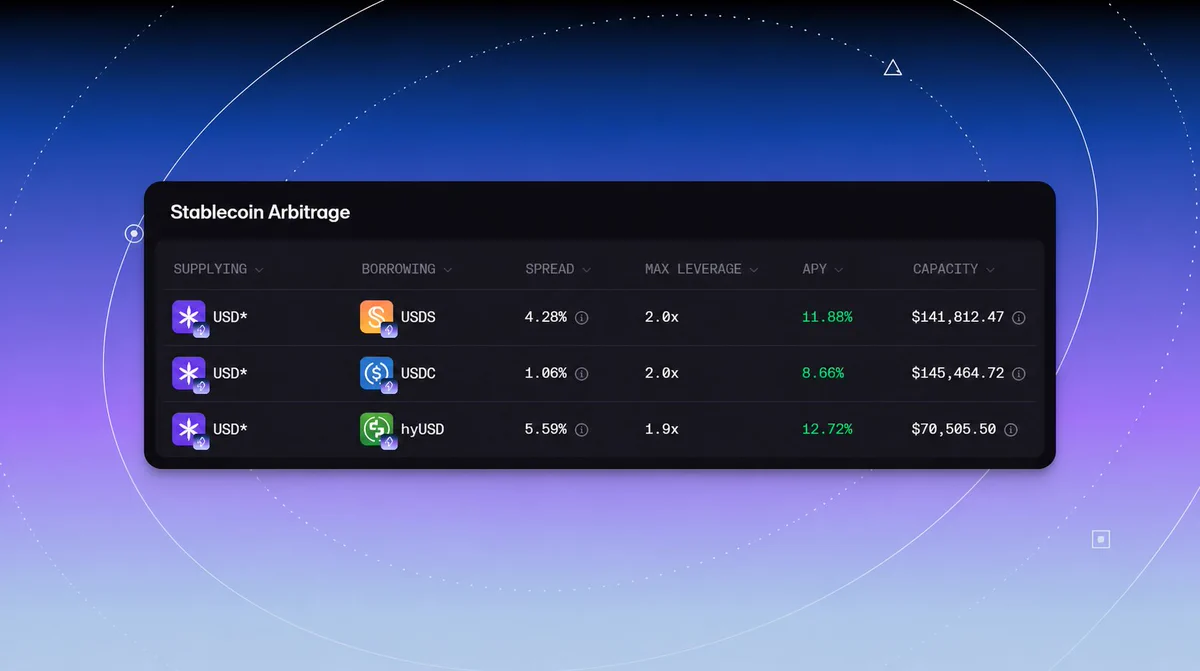The image size is (1200, 671).
Task: Click the USD* label in the USDS row
Action: point(230,317)
